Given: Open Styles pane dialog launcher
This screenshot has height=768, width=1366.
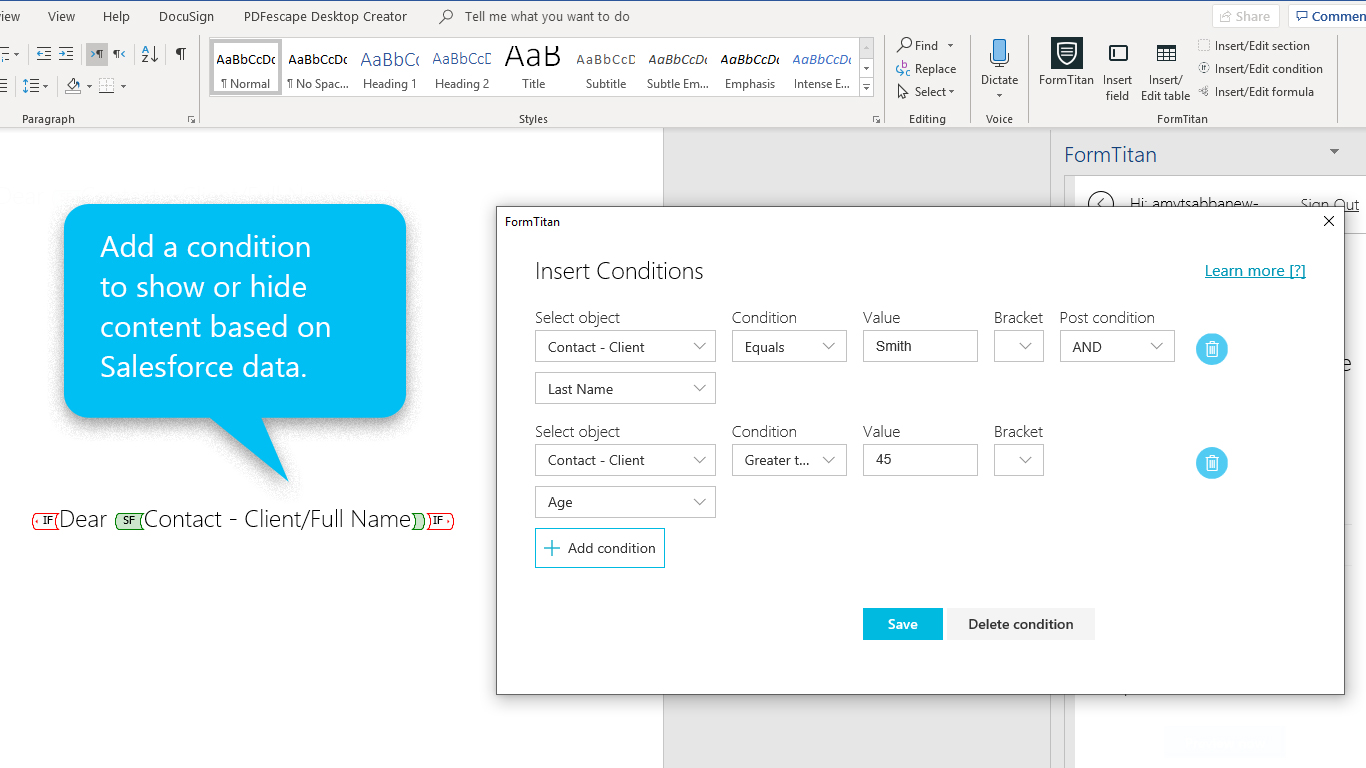Looking at the screenshot, I should (x=876, y=119).
